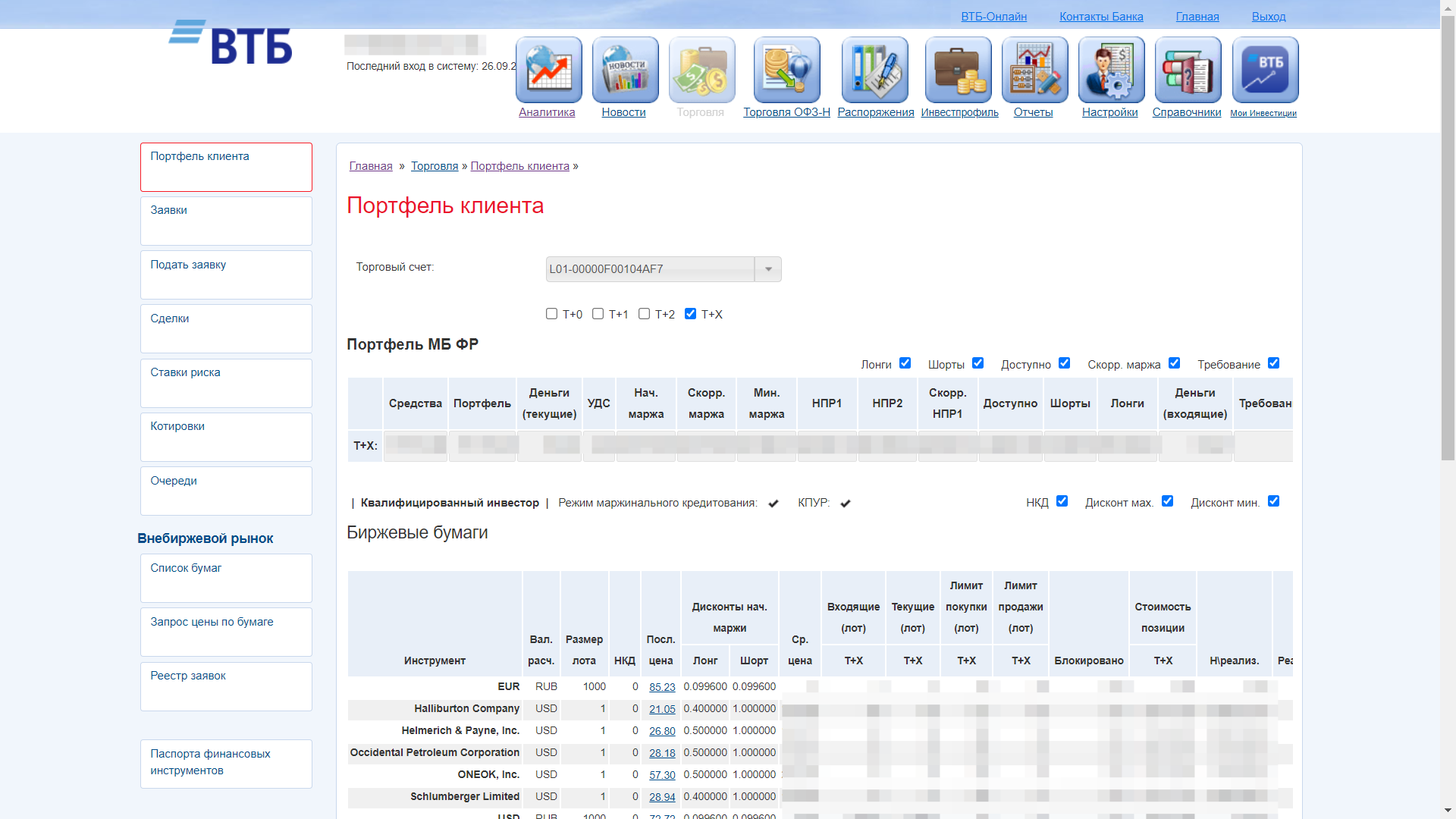Open Список бумаг in sidebar
This screenshot has height=819, width=1456.
[x=226, y=578]
